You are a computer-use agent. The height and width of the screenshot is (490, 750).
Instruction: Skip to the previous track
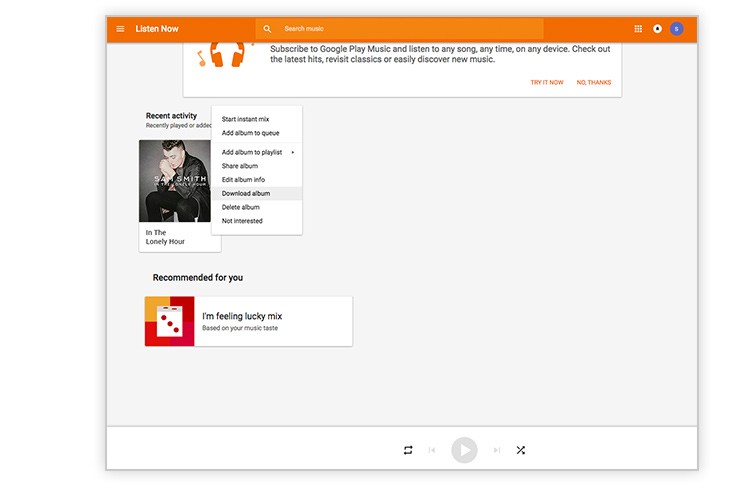click(x=432, y=450)
